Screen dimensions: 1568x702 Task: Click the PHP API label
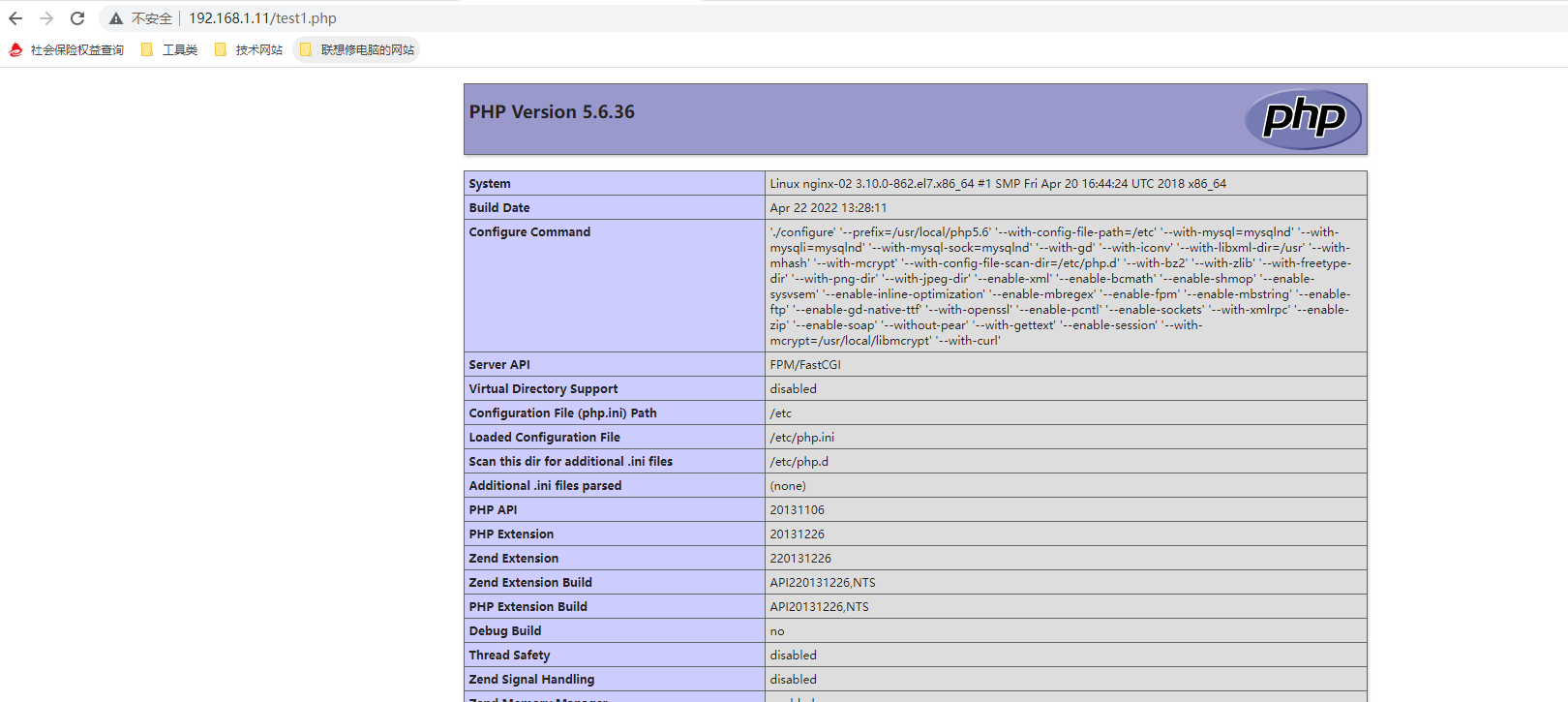493,510
